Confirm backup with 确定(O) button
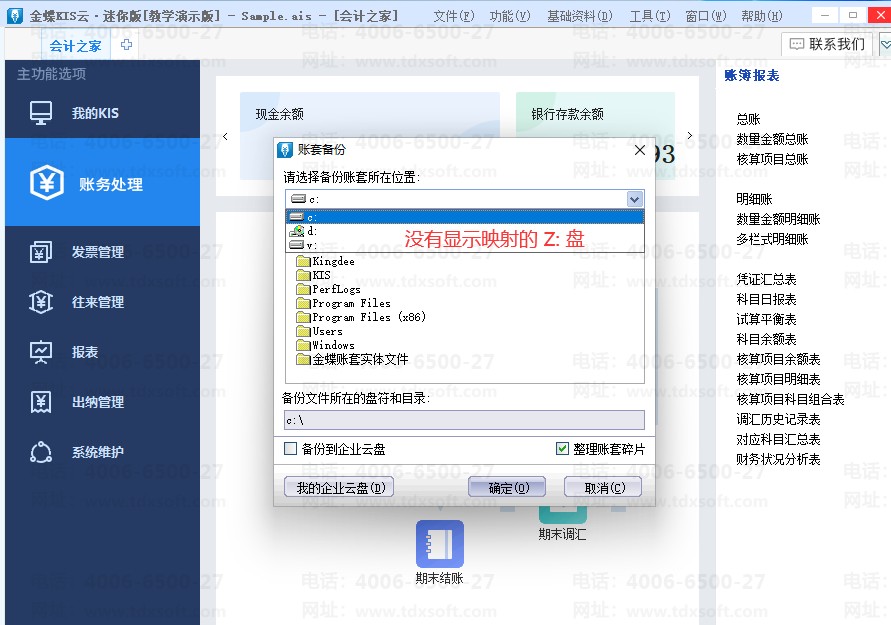The image size is (891, 625). (507, 488)
